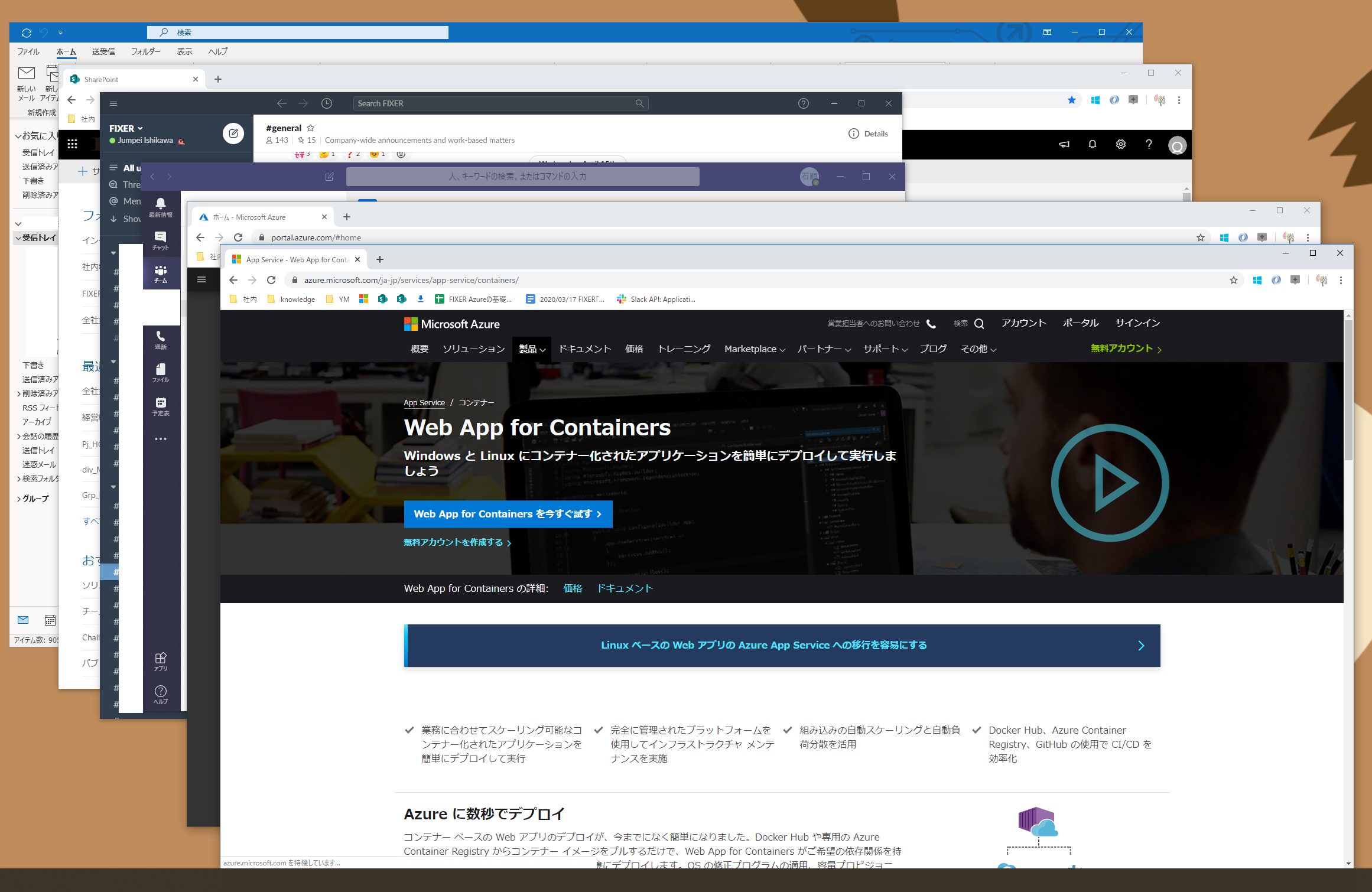The image size is (1372, 892).
Task: Expand the Marketplace dropdown in Azure nav
Action: (x=754, y=349)
